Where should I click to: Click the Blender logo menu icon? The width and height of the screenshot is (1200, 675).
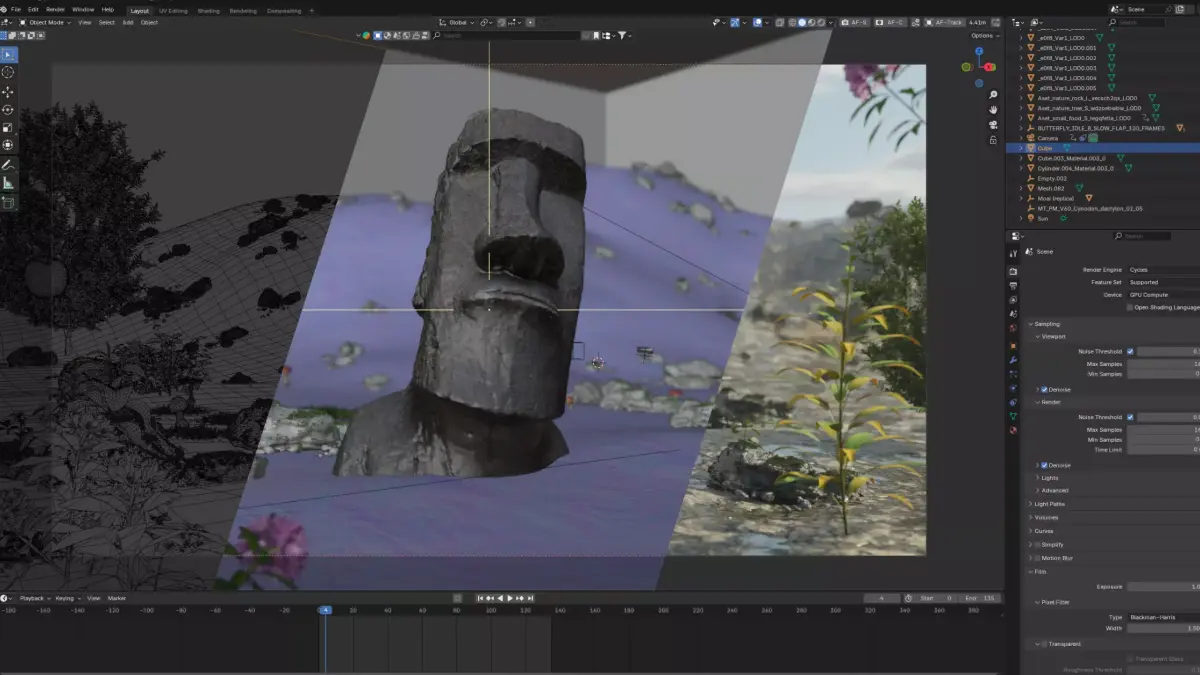click(4, 9)
